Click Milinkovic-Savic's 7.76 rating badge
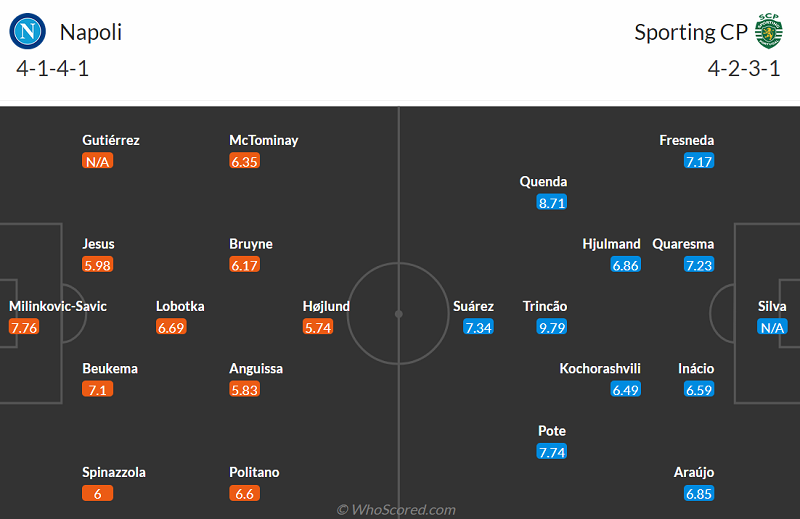800x519 pixels. click(24, 327)
